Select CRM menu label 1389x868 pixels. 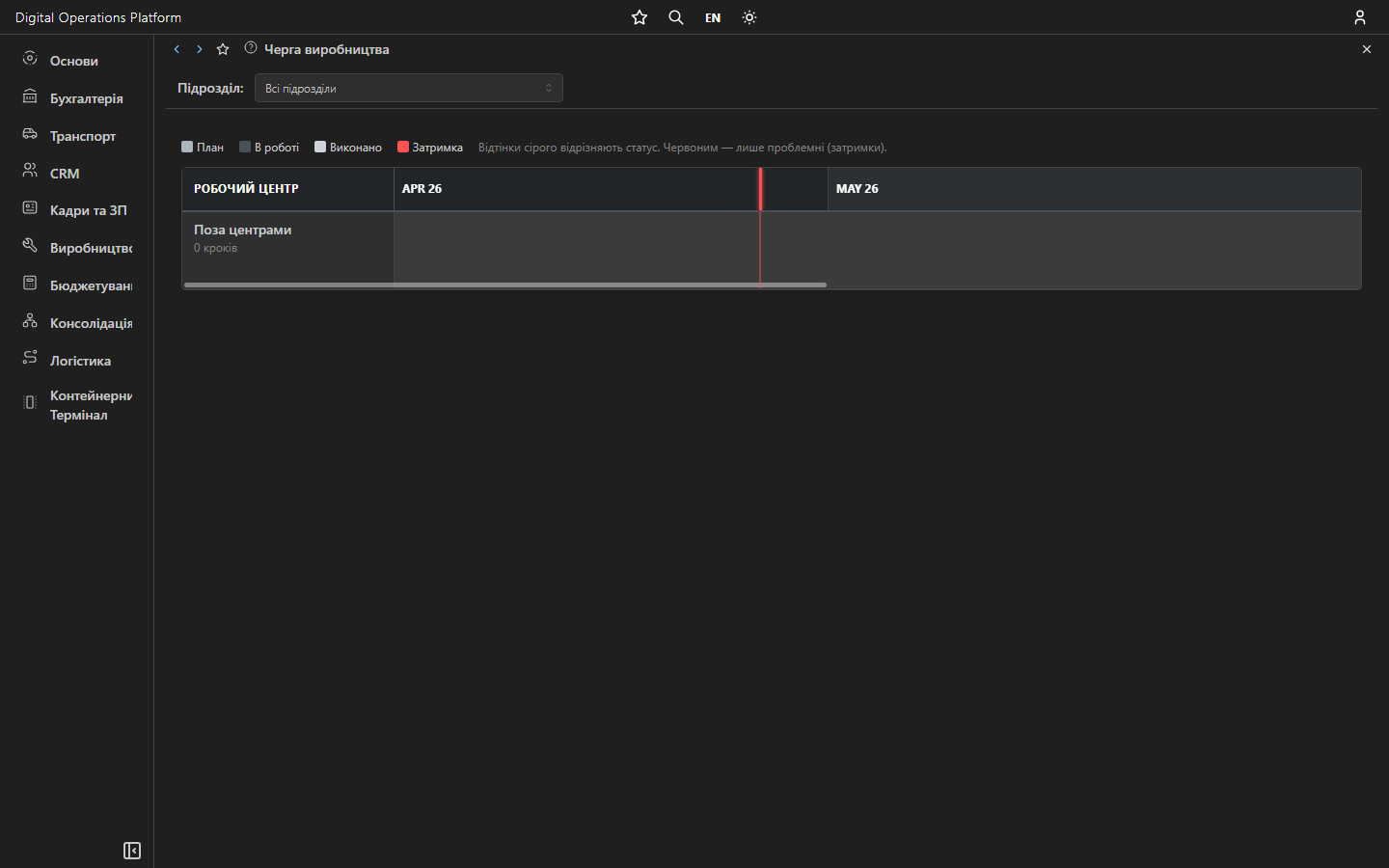coord(65,174)
